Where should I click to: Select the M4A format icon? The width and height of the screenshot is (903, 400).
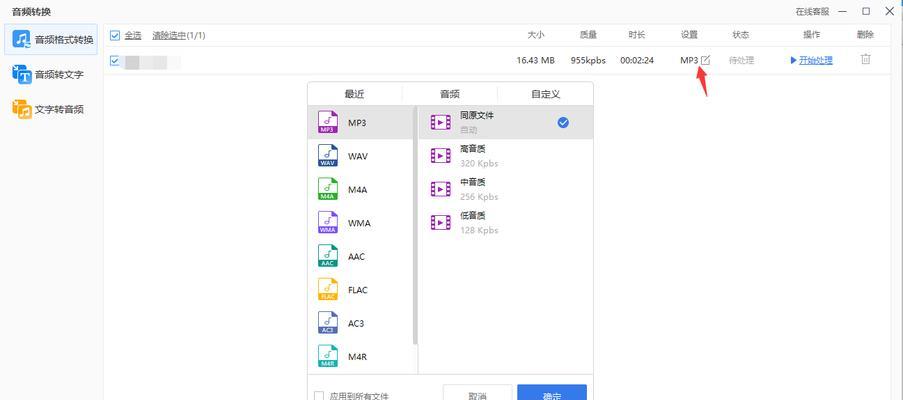point(328,189)
